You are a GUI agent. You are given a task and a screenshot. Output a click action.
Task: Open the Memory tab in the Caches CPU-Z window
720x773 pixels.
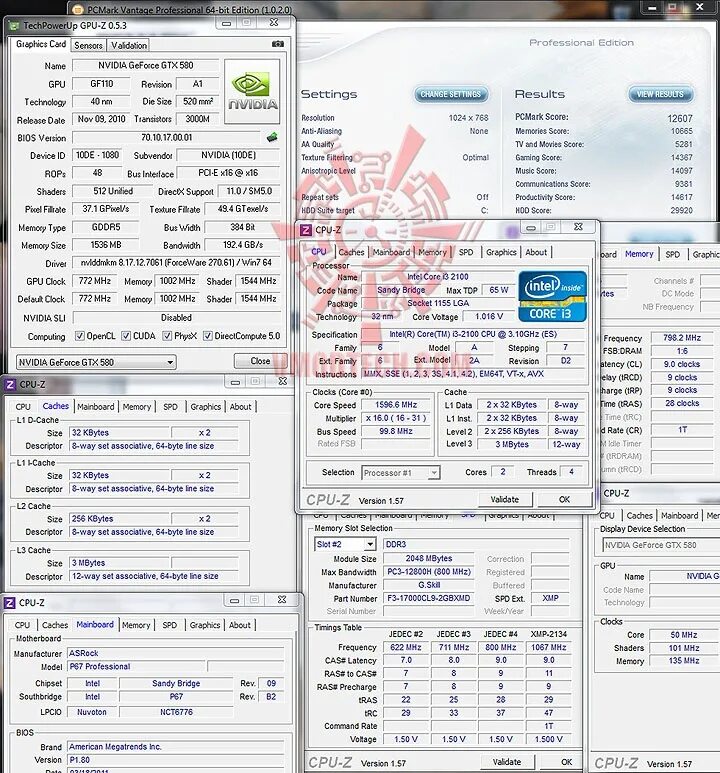[x=137, y=407]
